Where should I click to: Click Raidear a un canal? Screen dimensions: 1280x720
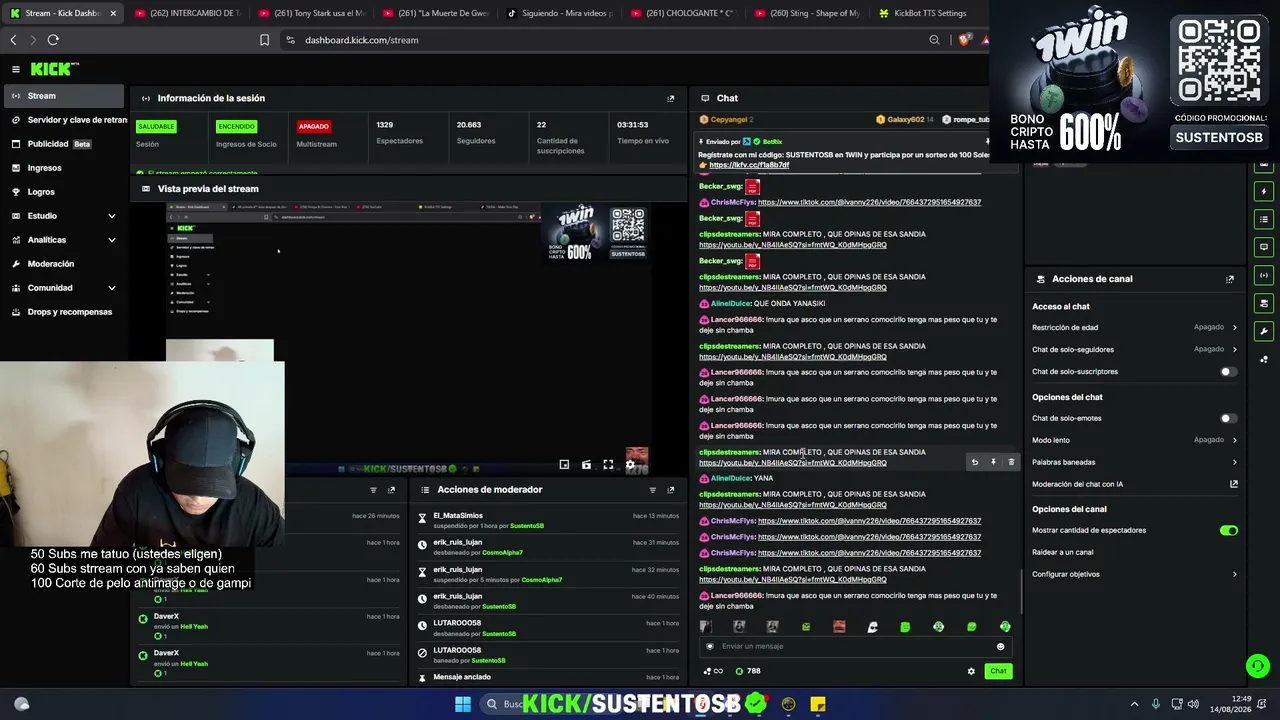click(x=1062, y=552)
